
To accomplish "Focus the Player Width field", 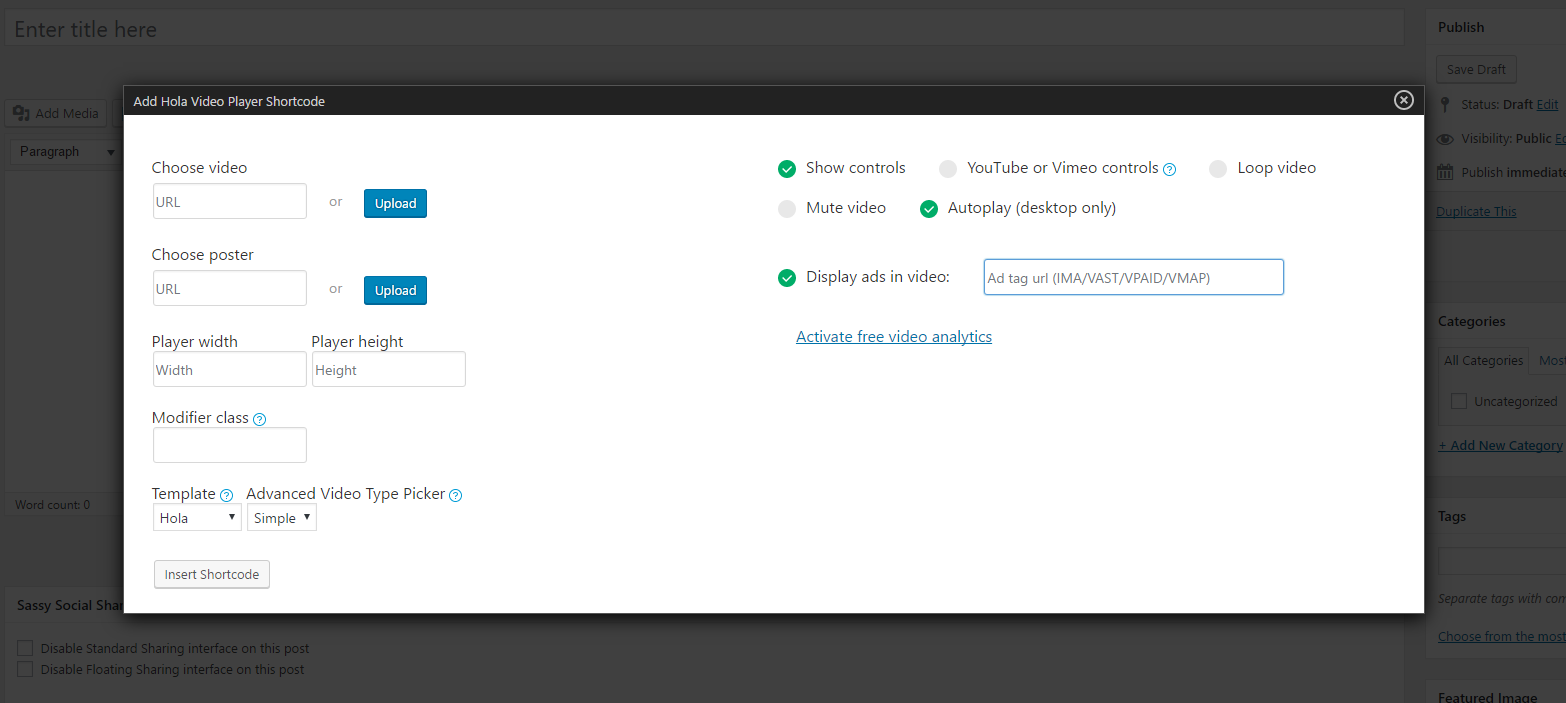I will coord(230,369).
